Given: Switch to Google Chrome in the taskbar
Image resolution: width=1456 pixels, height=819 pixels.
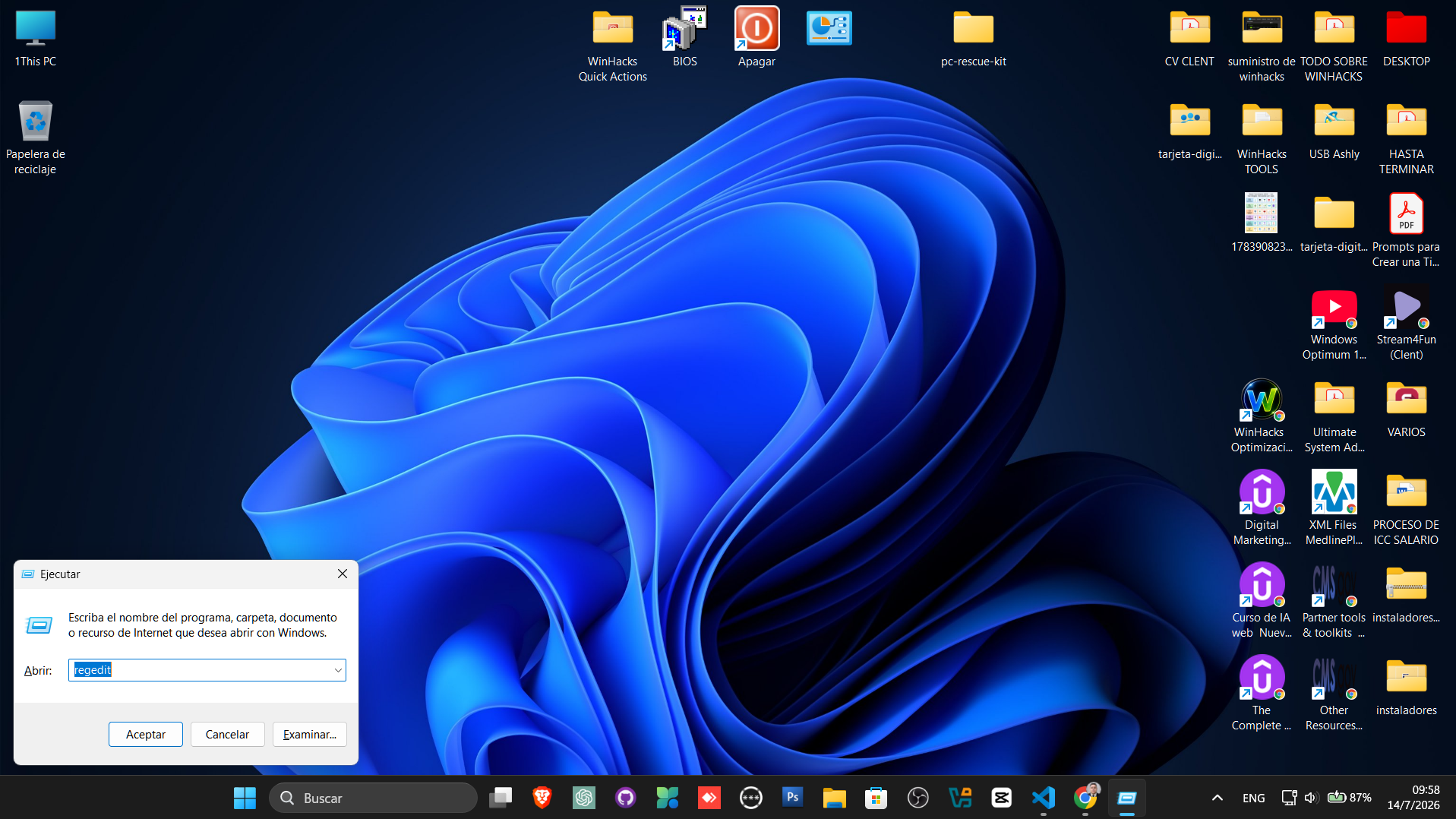Looking at the screenshot, I should [x=1085, y=798].
